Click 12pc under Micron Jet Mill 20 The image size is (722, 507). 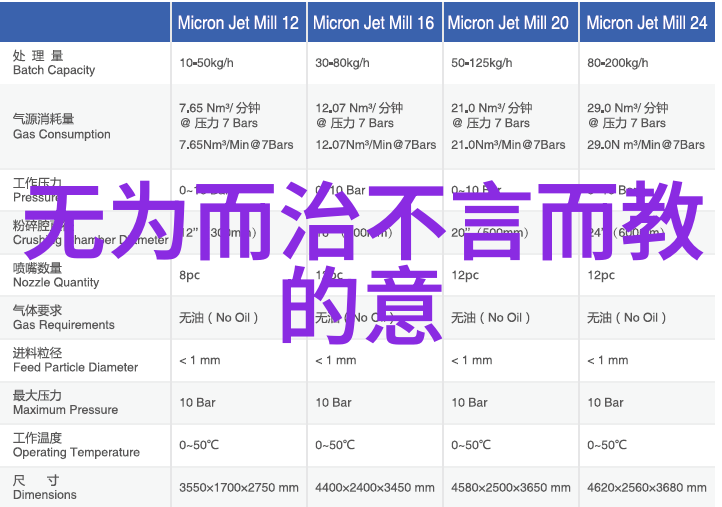[x=465, y=275]
